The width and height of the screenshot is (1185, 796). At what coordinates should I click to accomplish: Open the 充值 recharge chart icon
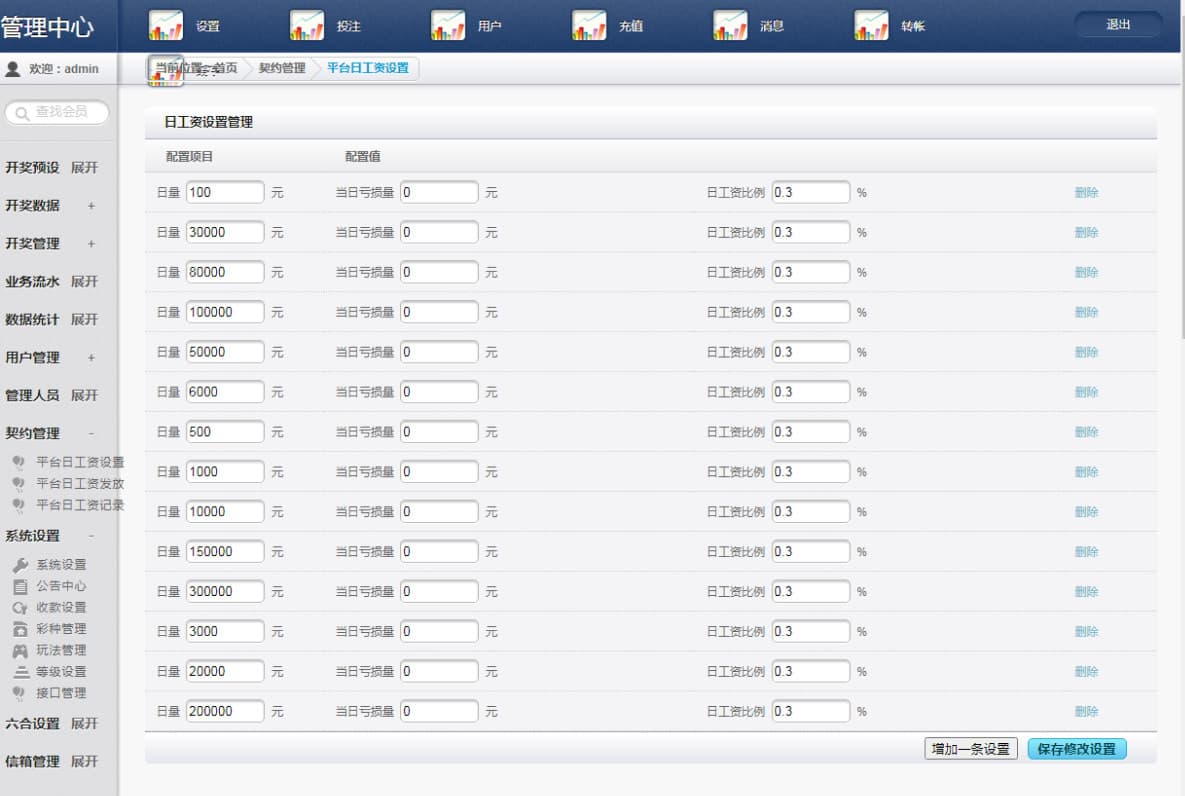(589, 25)
